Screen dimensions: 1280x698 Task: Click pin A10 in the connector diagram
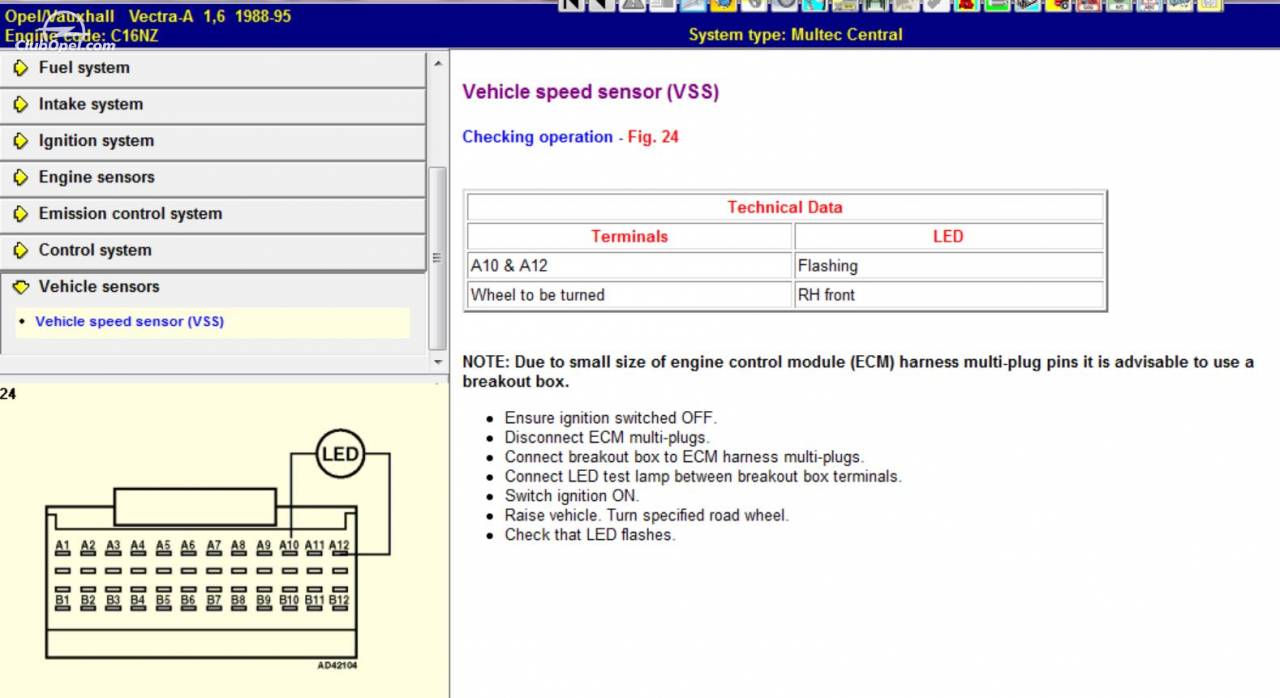click(289, 548)
